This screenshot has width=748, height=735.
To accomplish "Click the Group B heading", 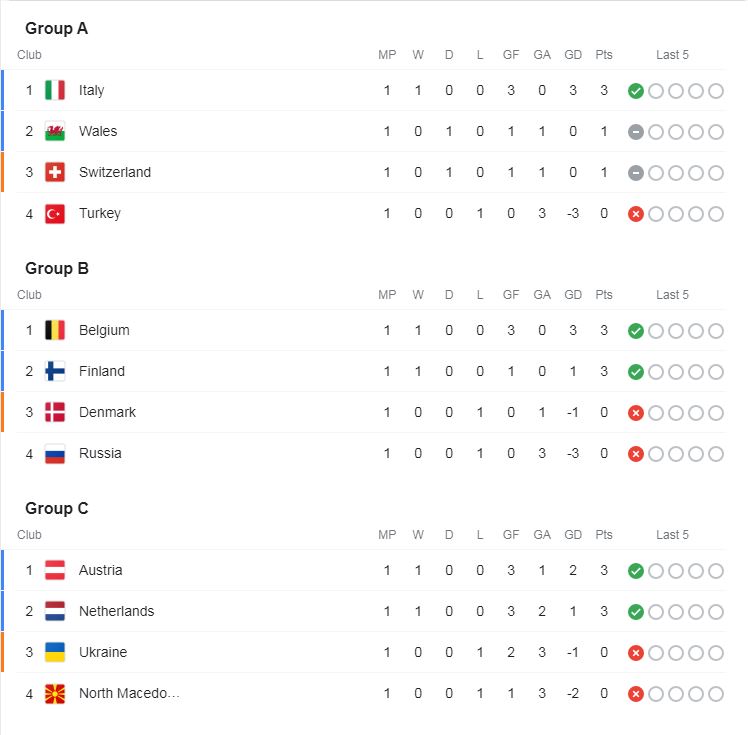I will tap(57, 268).
